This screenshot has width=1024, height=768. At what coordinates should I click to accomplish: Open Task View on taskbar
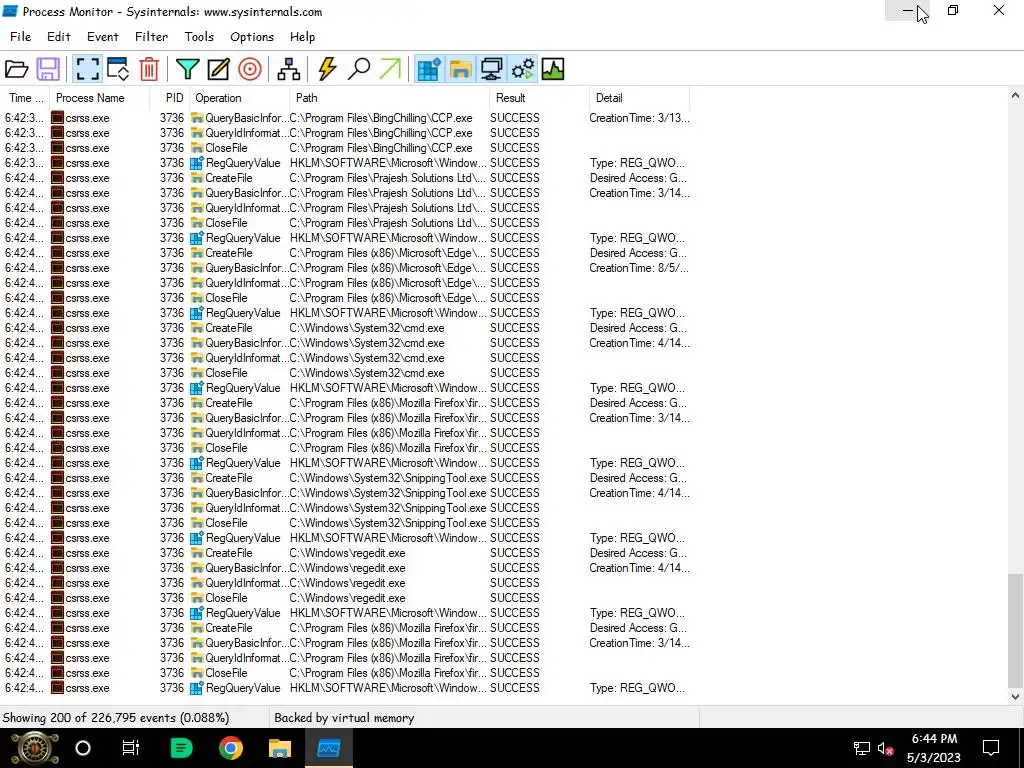131,748
